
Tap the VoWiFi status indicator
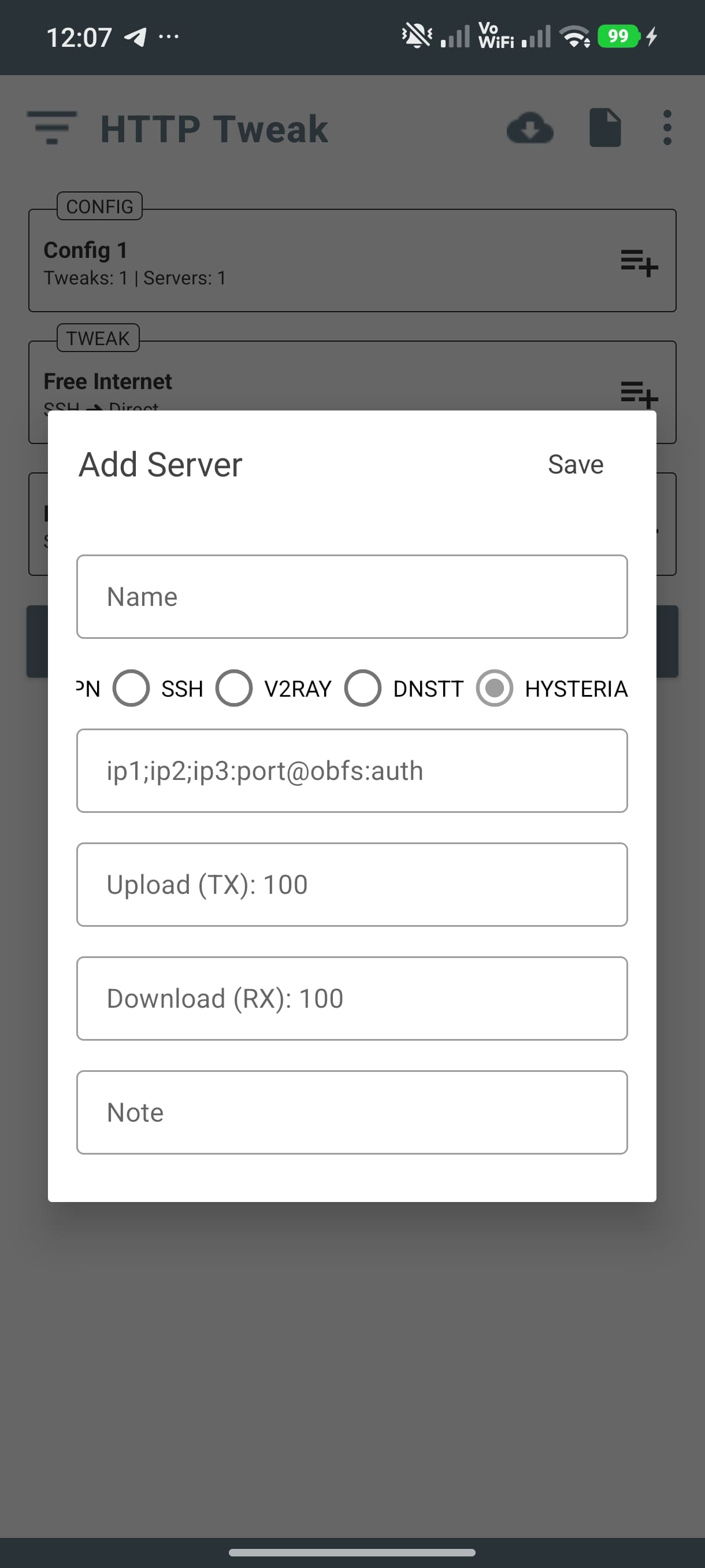pyautogui.click(x=496, y=36)
